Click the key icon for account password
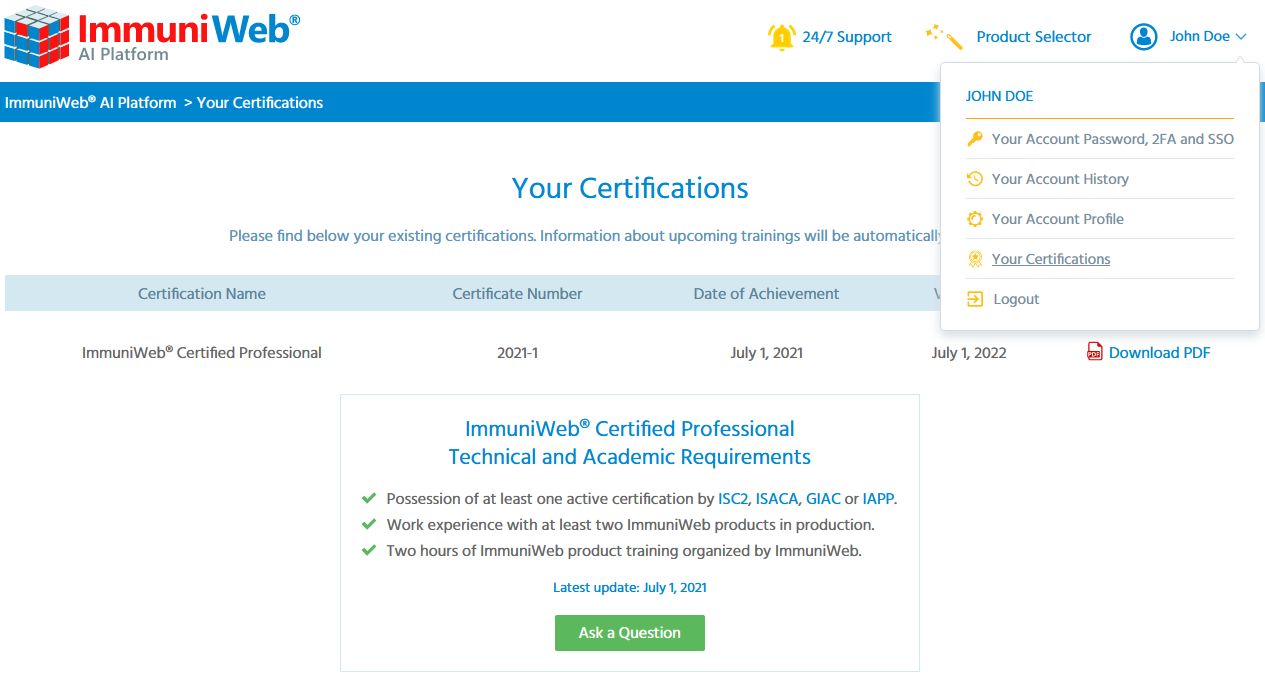The width and height of the screenshot is (1265, 677). 975,139
